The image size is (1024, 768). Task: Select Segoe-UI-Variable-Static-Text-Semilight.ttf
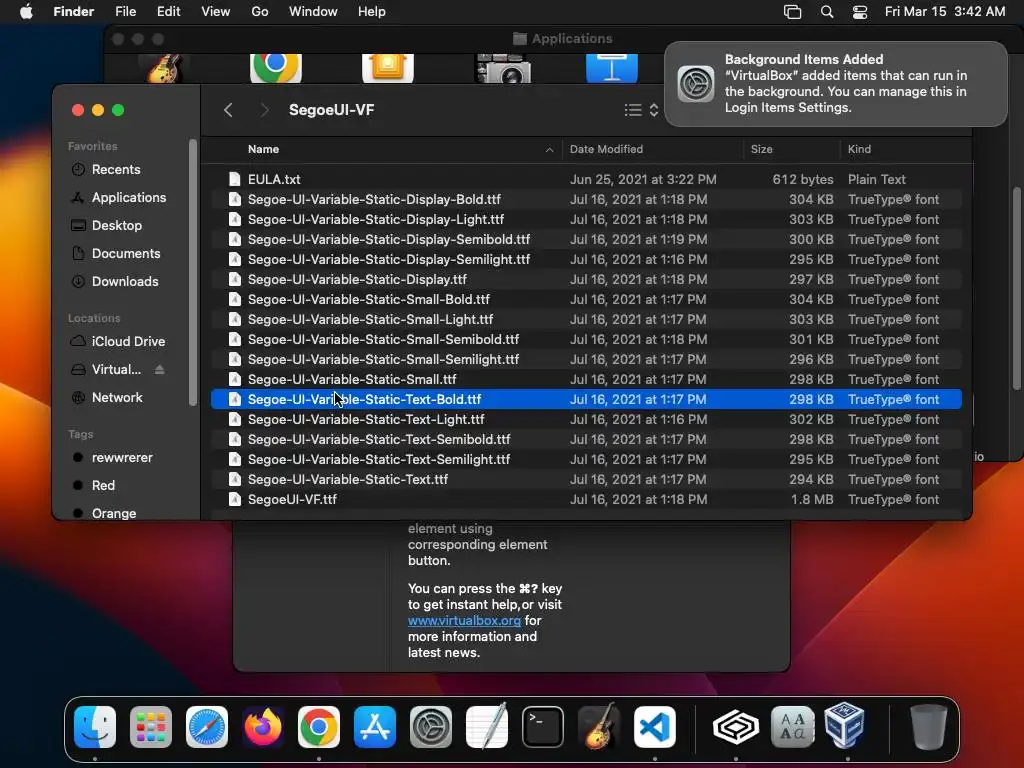[586, 459]
